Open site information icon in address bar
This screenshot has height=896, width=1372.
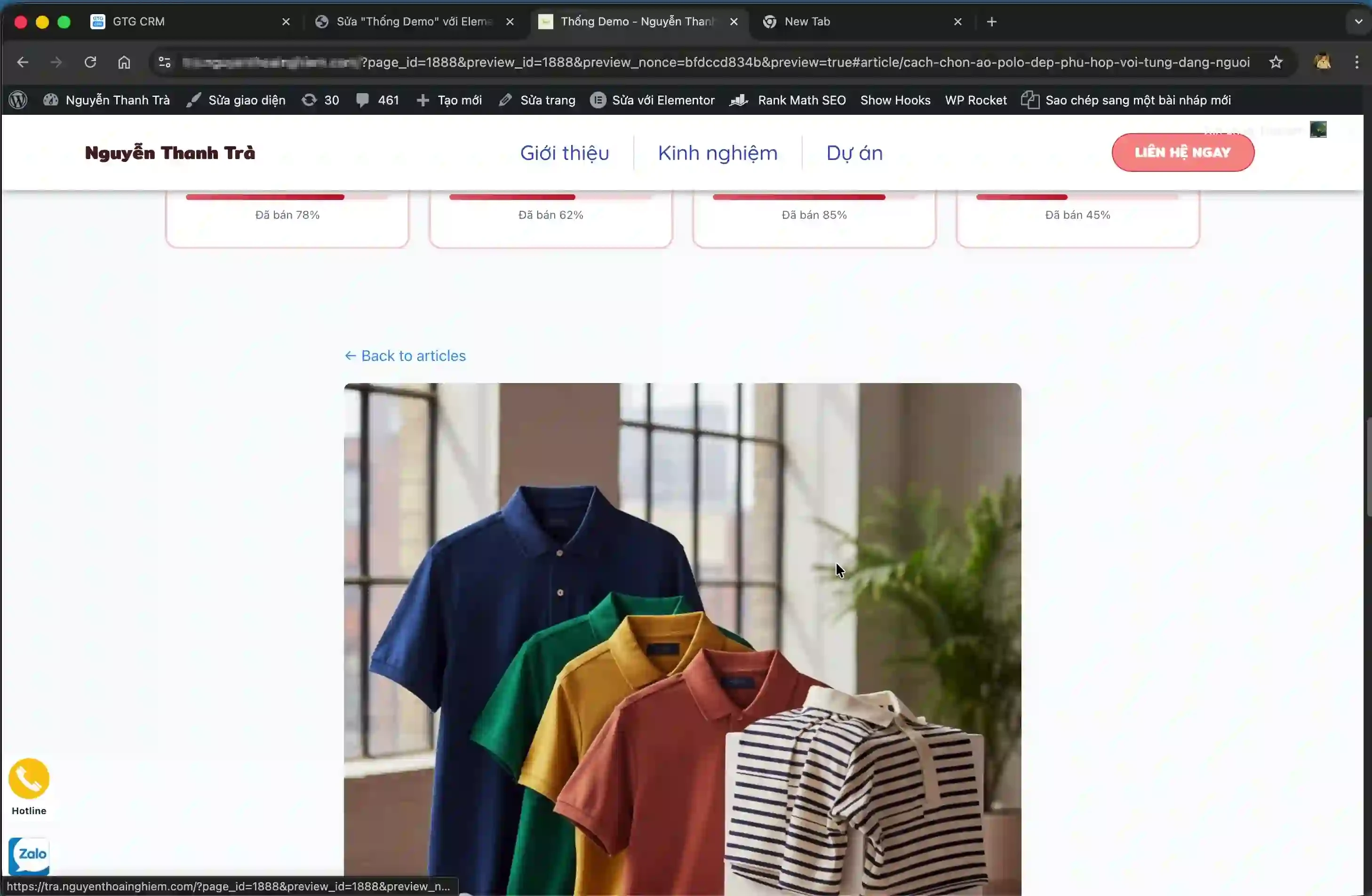click(x=165, y=62)
